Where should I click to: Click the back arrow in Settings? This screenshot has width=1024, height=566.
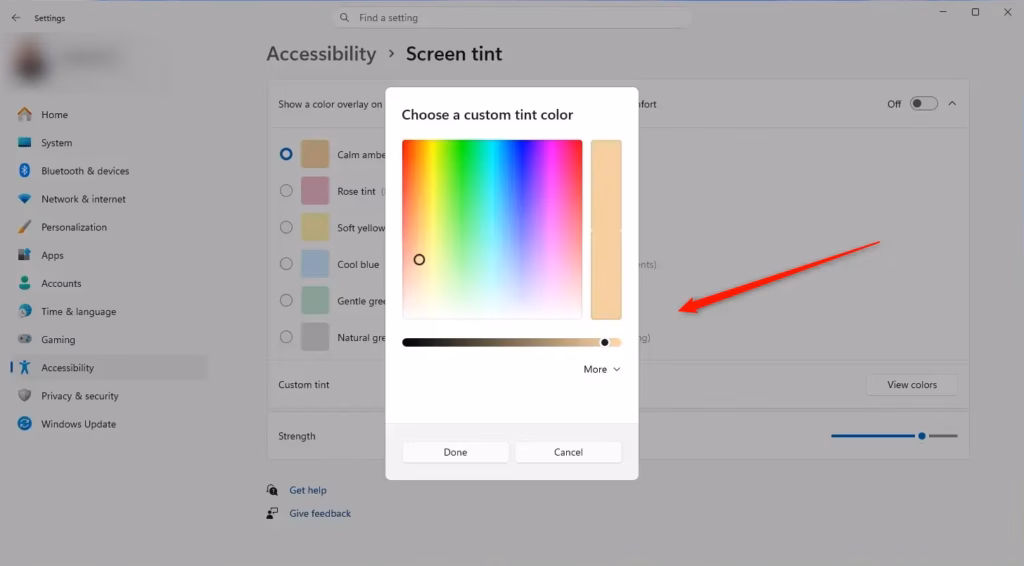pos(15,18)
